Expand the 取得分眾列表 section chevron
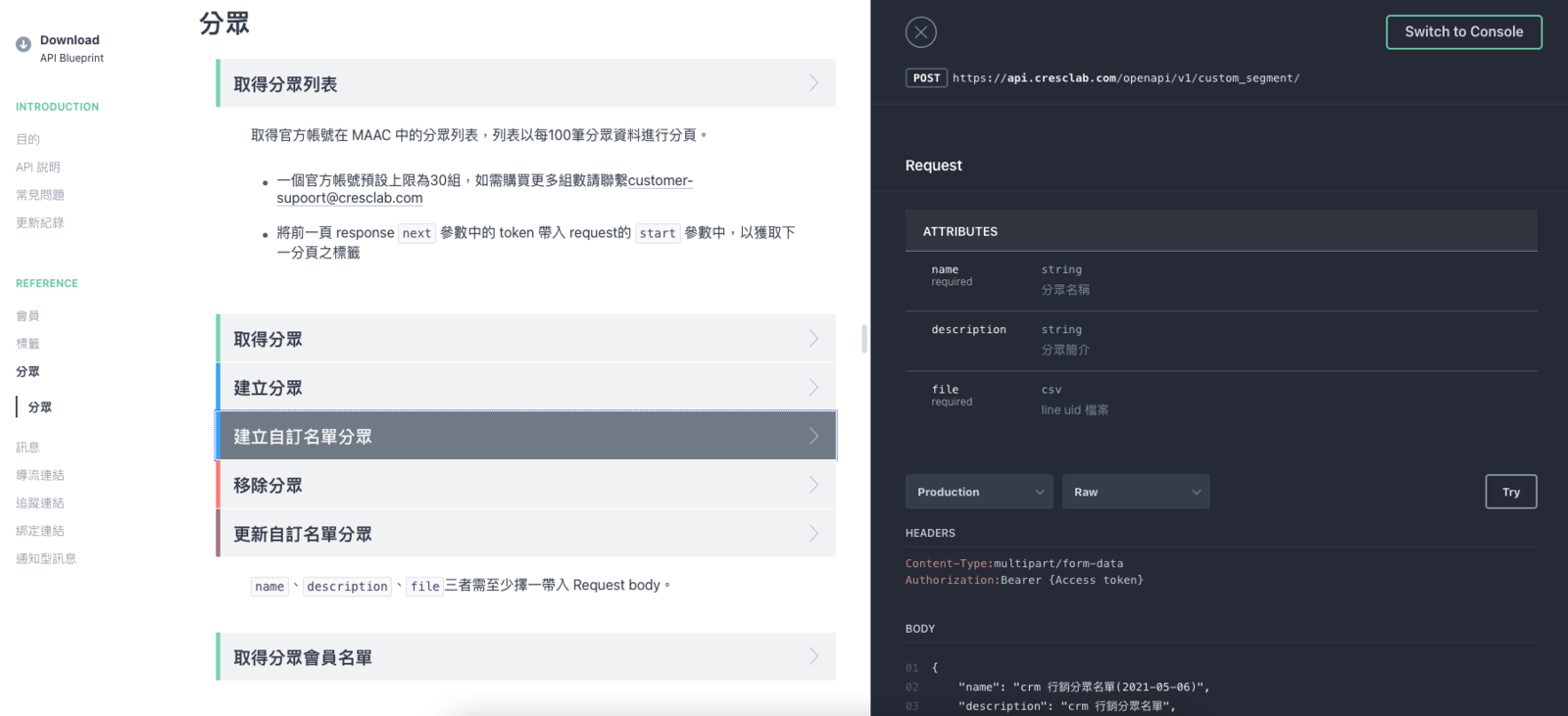 coord(813,83)
